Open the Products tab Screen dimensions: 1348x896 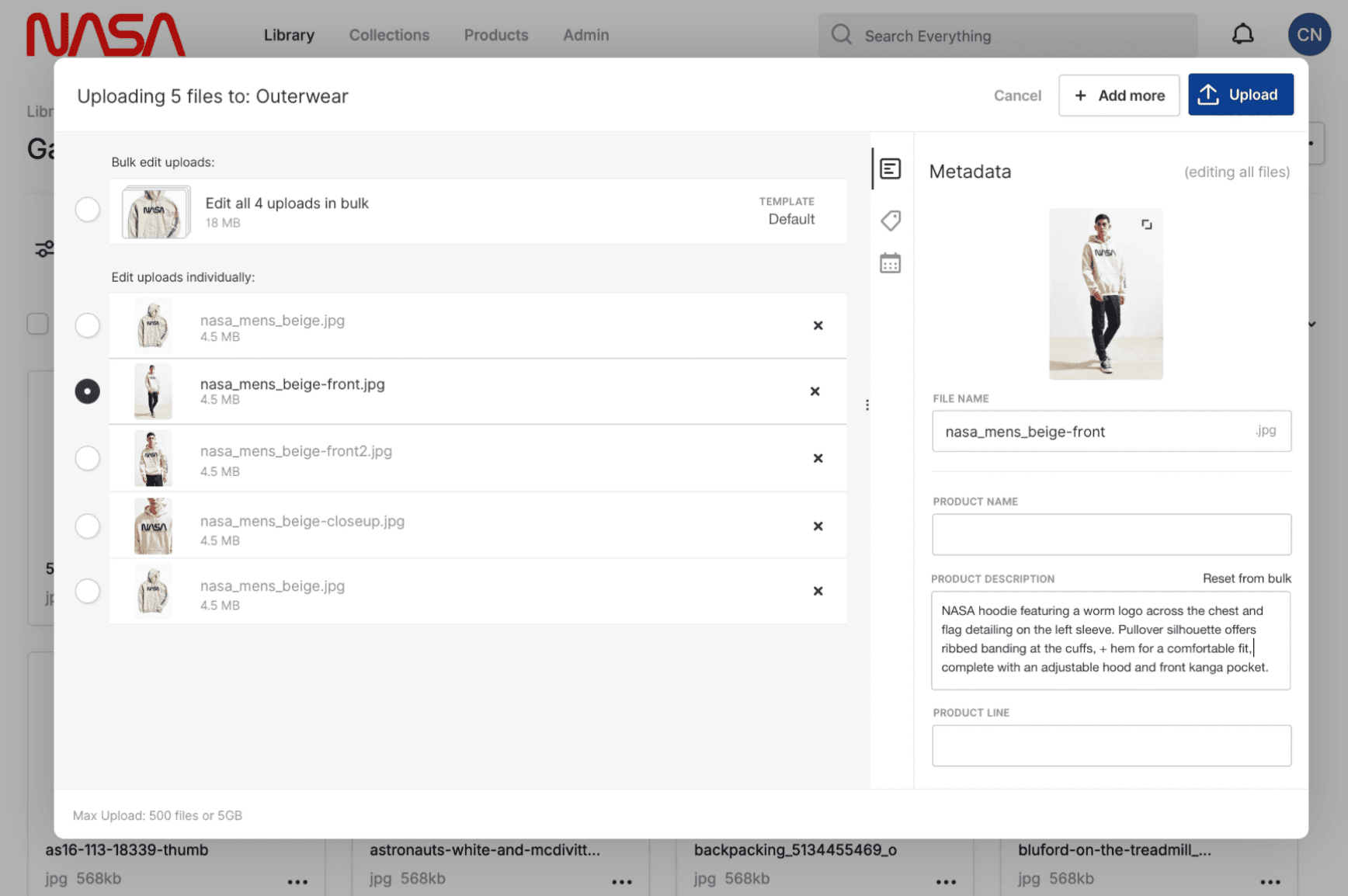pyautogui.click(x=496, y=35)
